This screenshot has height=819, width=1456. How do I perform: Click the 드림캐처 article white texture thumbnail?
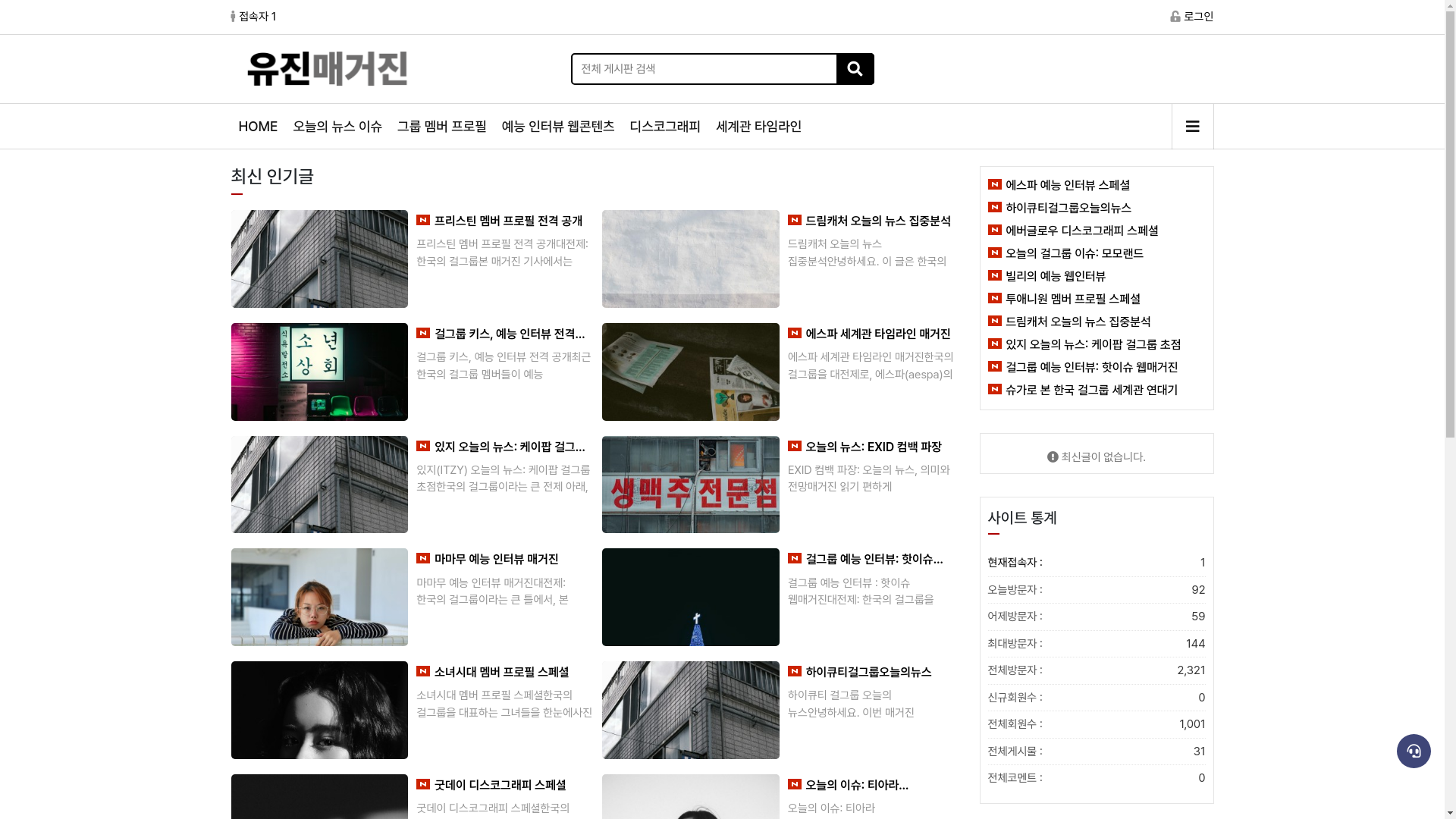click(x=690, y=259)
